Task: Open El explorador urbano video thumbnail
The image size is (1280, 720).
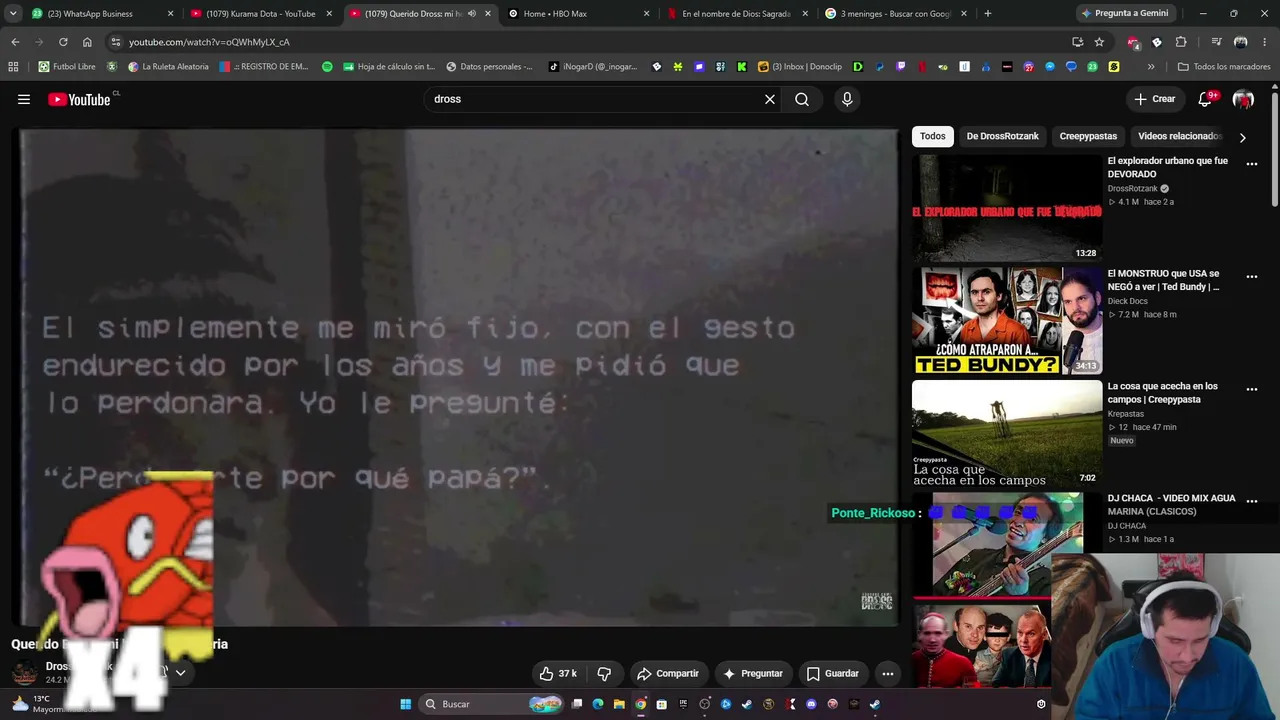Action: tap(1007, 208)
